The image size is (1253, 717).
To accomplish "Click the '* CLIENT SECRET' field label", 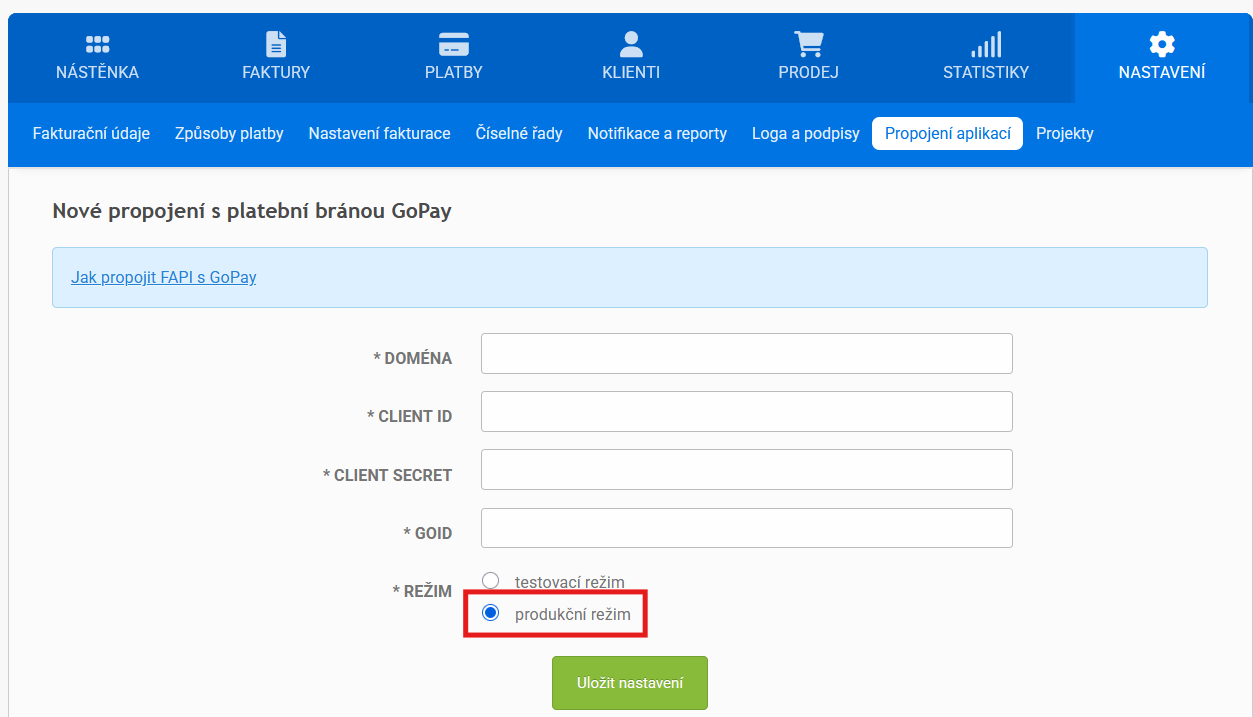I will pyautogui.click(x=387, y=475).
